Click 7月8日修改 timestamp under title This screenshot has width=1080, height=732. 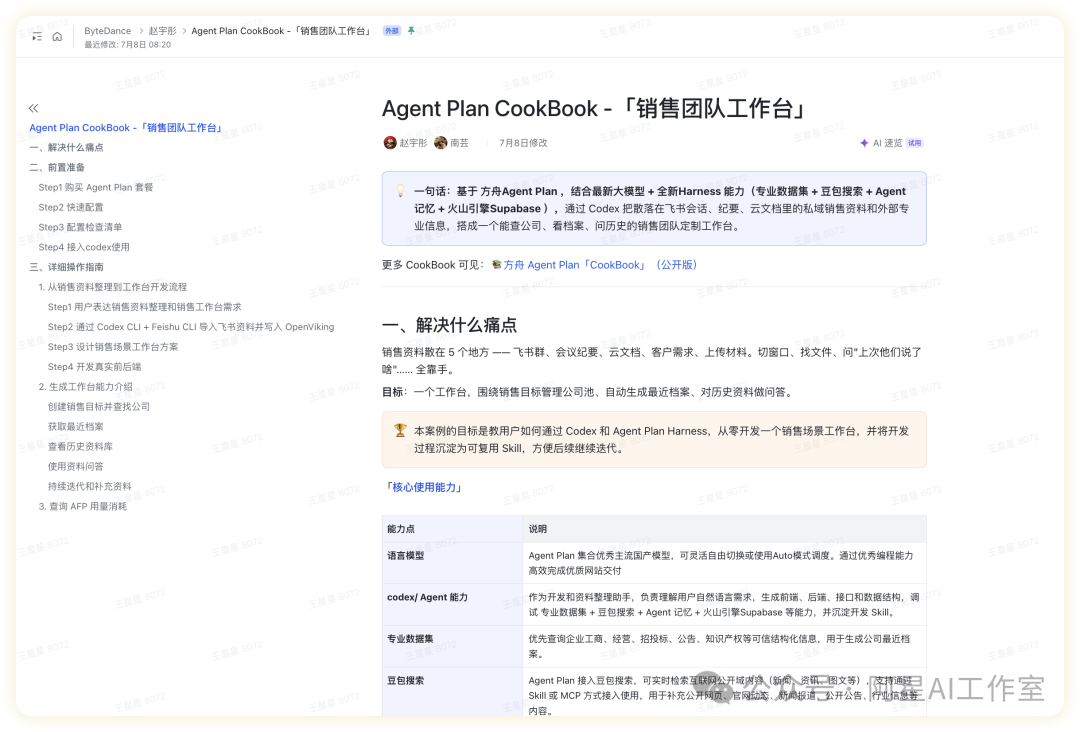[x=523, y=143]
